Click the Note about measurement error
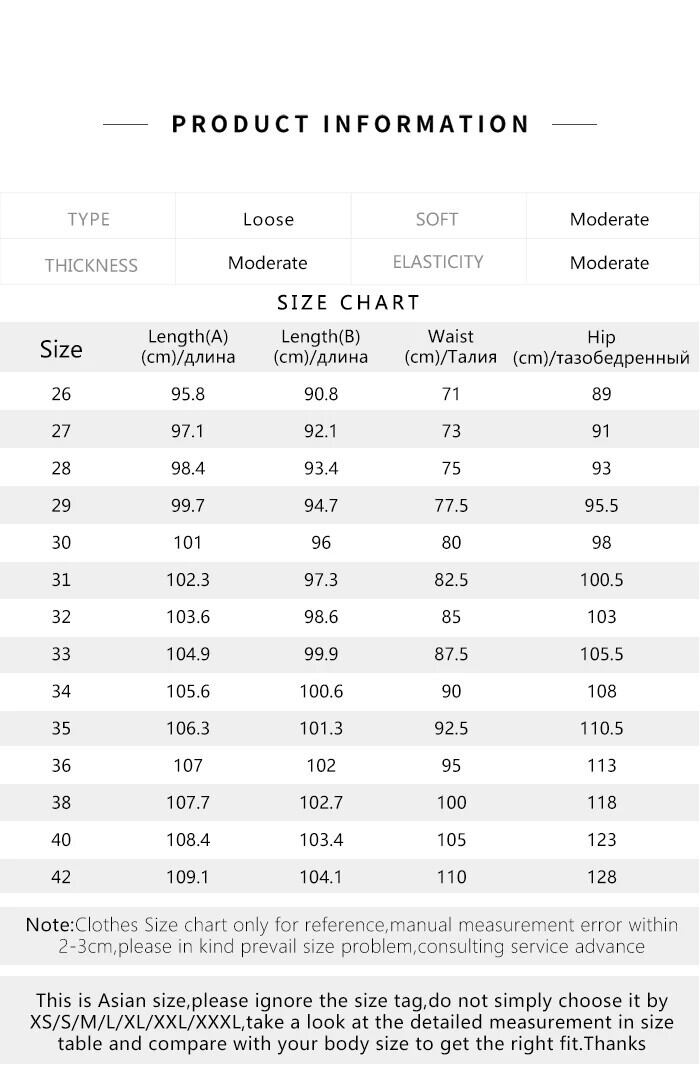This screenshot has height=1081, width=700. pyautogui.click(x=350, y=936)
